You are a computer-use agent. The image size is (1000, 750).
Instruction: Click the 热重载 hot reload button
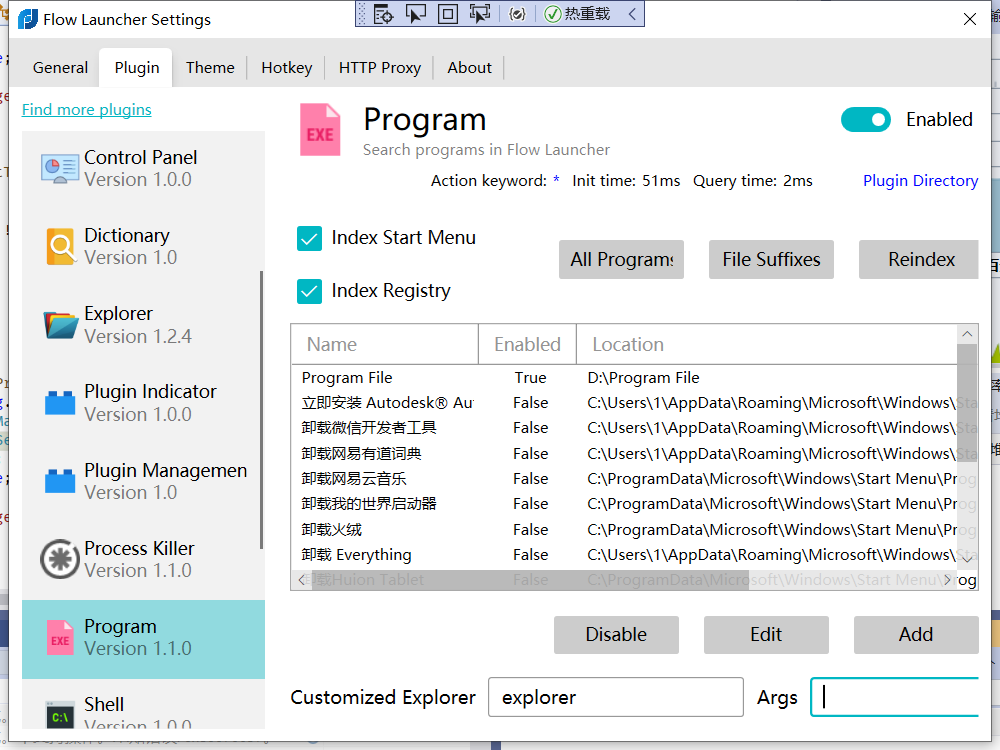[x=578, y=14]
